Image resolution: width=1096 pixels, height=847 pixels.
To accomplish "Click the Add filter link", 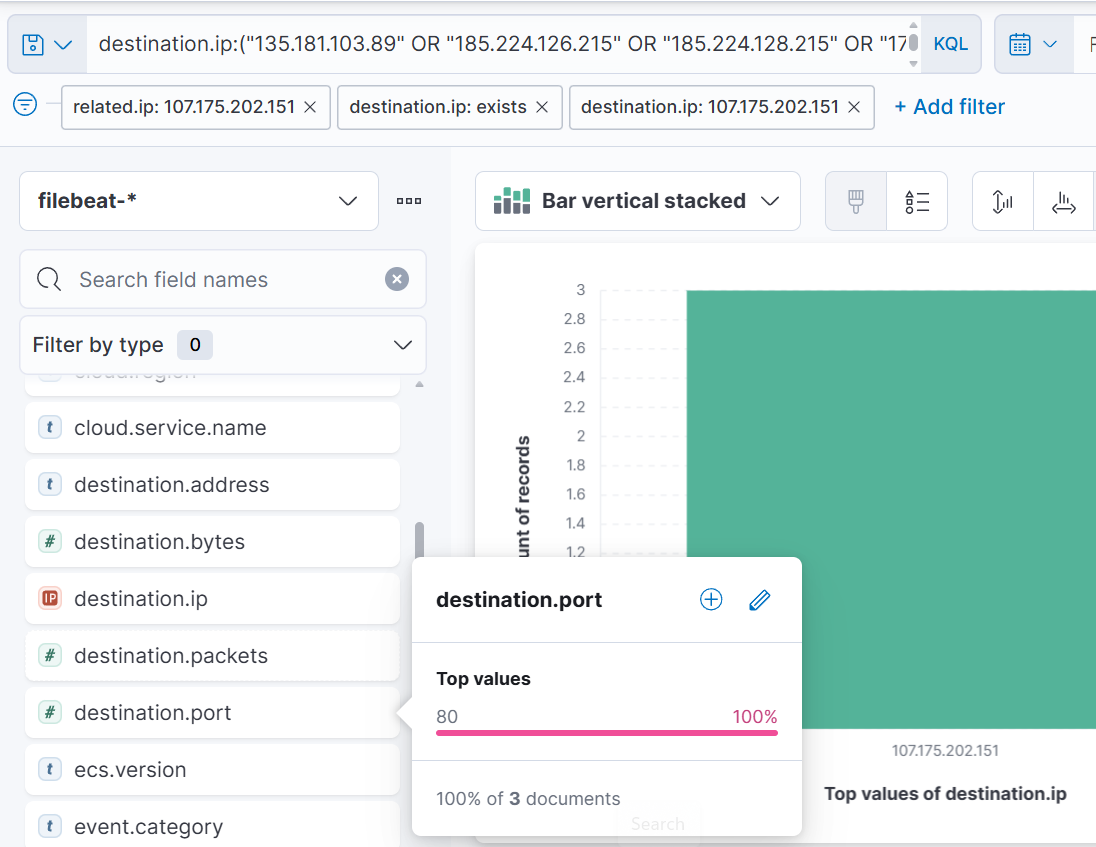I will (x=949, y=107).
